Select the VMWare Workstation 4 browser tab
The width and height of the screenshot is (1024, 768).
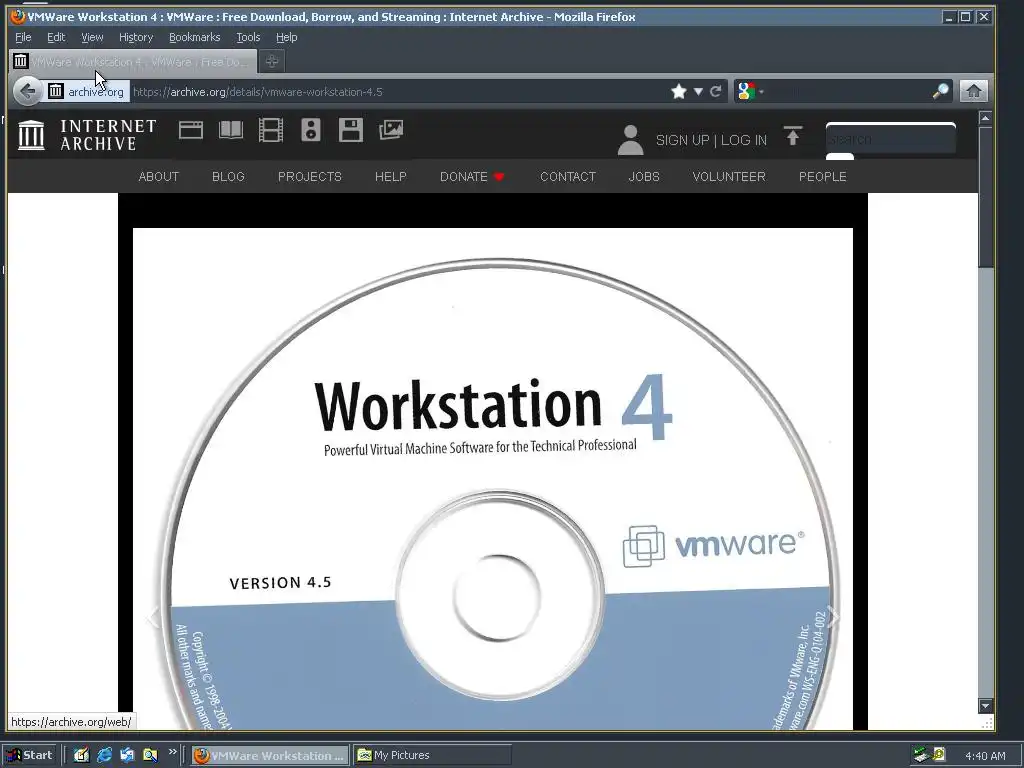point(133,61)
